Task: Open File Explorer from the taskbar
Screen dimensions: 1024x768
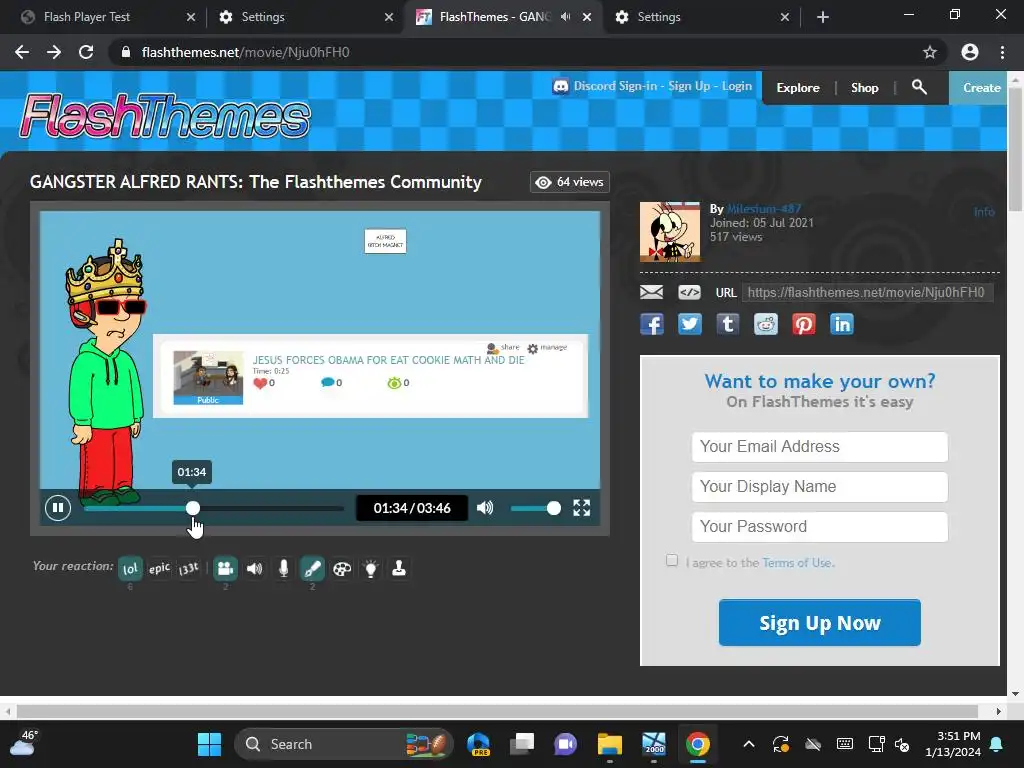Action: (x=610, y=744)
